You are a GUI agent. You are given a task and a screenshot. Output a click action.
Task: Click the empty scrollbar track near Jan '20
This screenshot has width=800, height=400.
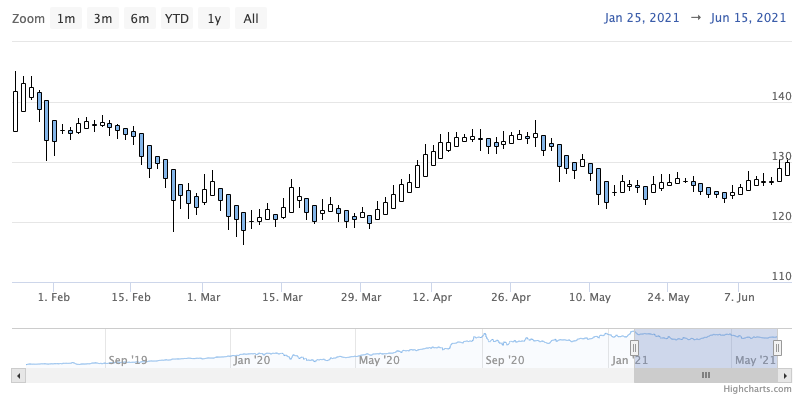[250, 375]
